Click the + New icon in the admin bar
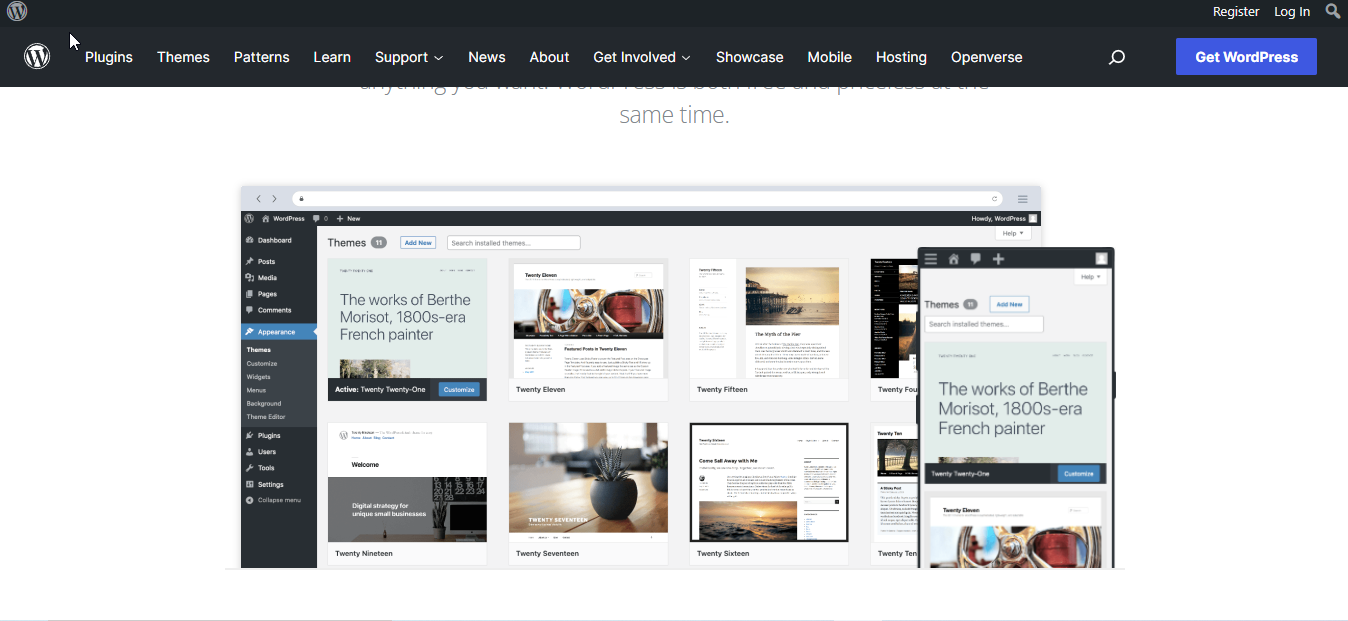Screen dimensions: 1348x621 [339, 218]
